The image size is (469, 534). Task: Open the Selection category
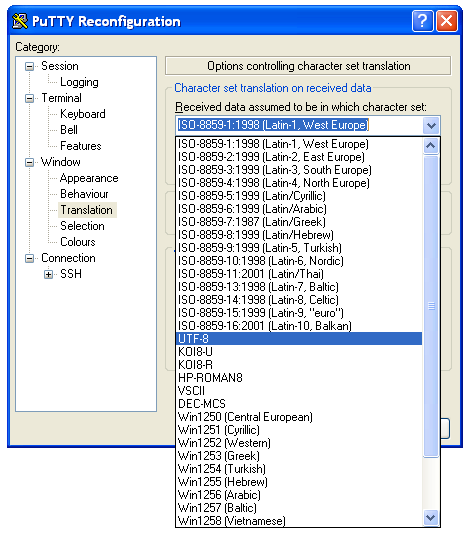82,226
